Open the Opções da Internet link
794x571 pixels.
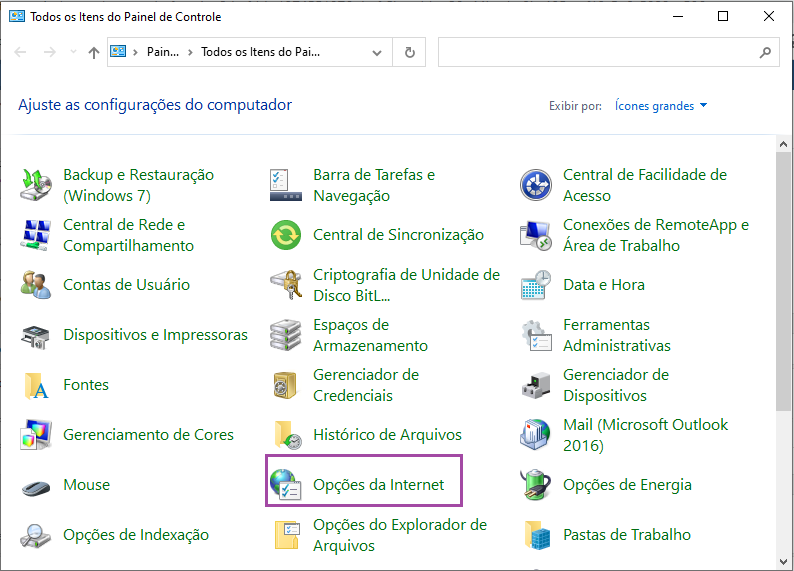[378, 485]
